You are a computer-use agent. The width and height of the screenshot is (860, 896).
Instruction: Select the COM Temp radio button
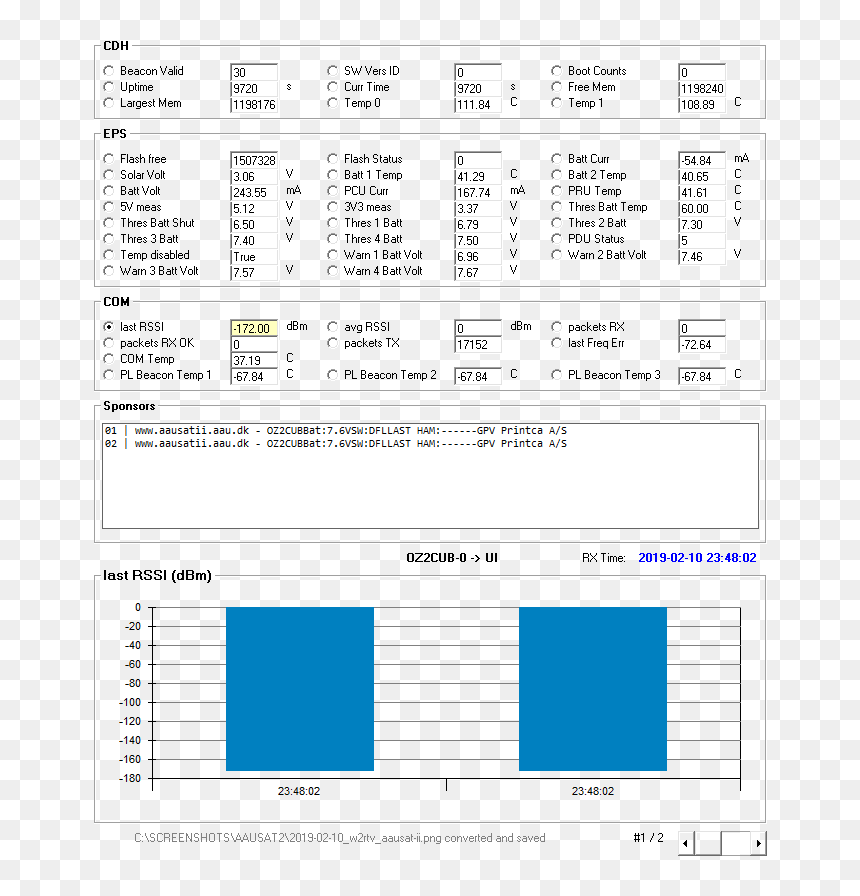point(109,359)
